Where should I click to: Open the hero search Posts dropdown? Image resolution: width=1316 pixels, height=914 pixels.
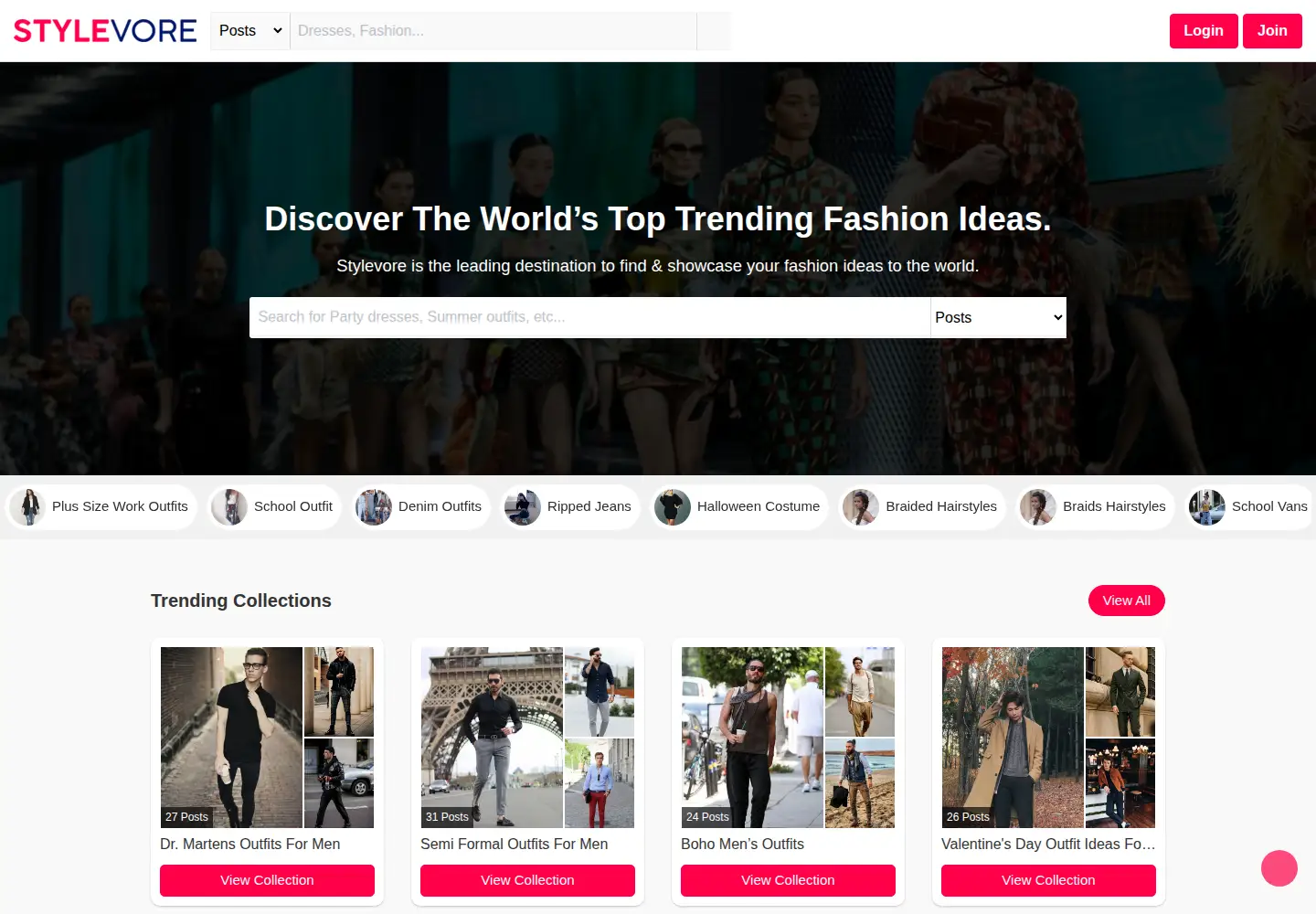click(999, 317)
